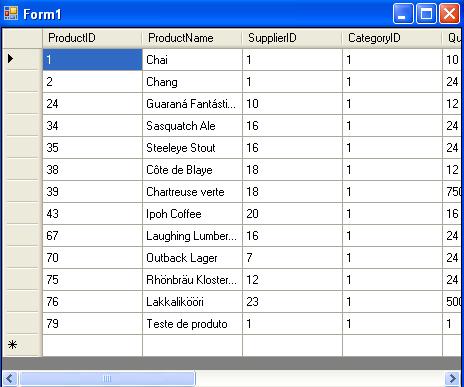Select the cell 'Steeleye Stout'
This screenshot has width=464, height=387.
click(192, 147)
